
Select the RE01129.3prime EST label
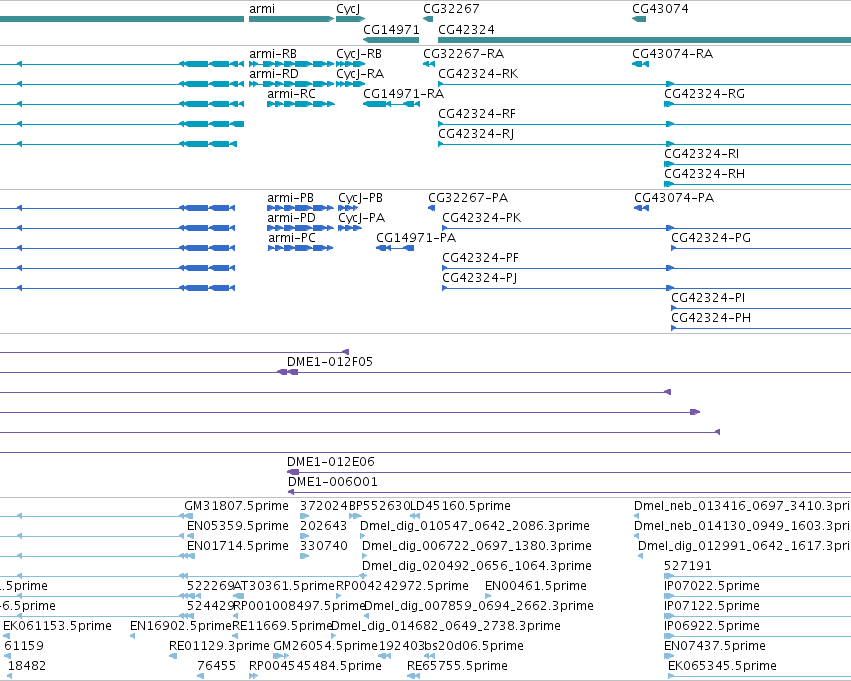(219, 647)
